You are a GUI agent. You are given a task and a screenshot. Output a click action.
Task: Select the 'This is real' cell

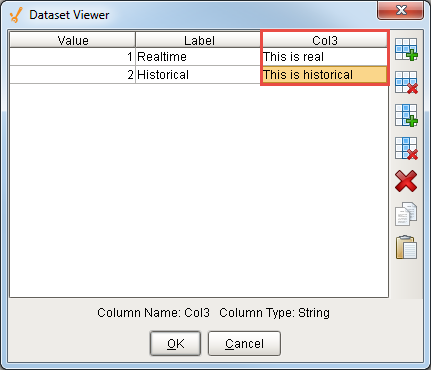tap(325, 57)
